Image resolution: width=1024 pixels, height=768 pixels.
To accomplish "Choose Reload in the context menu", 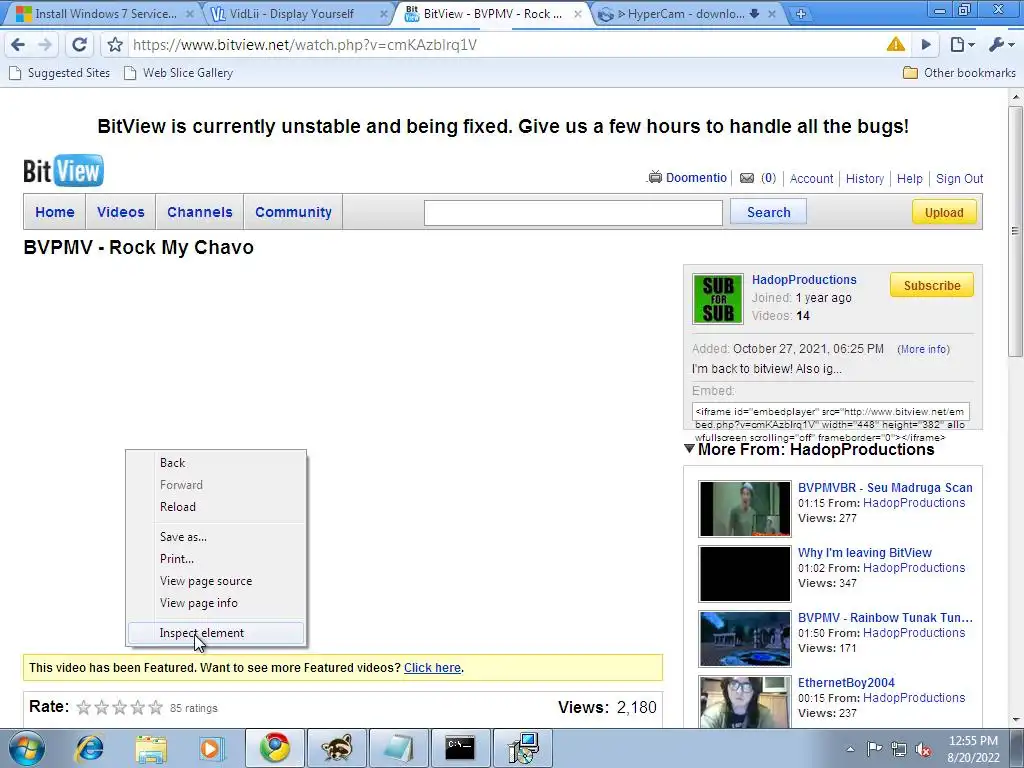I will tap(216, 507).
